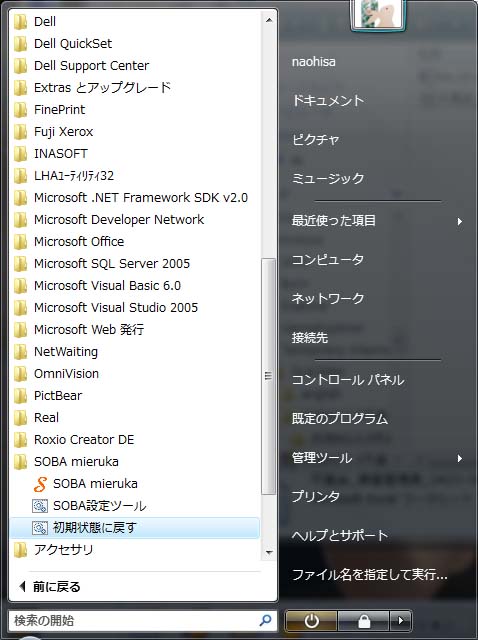Viewport: 478px width, 640px height.
Task: Open ネットワーク from the right pane
Action: pos(328,299)
